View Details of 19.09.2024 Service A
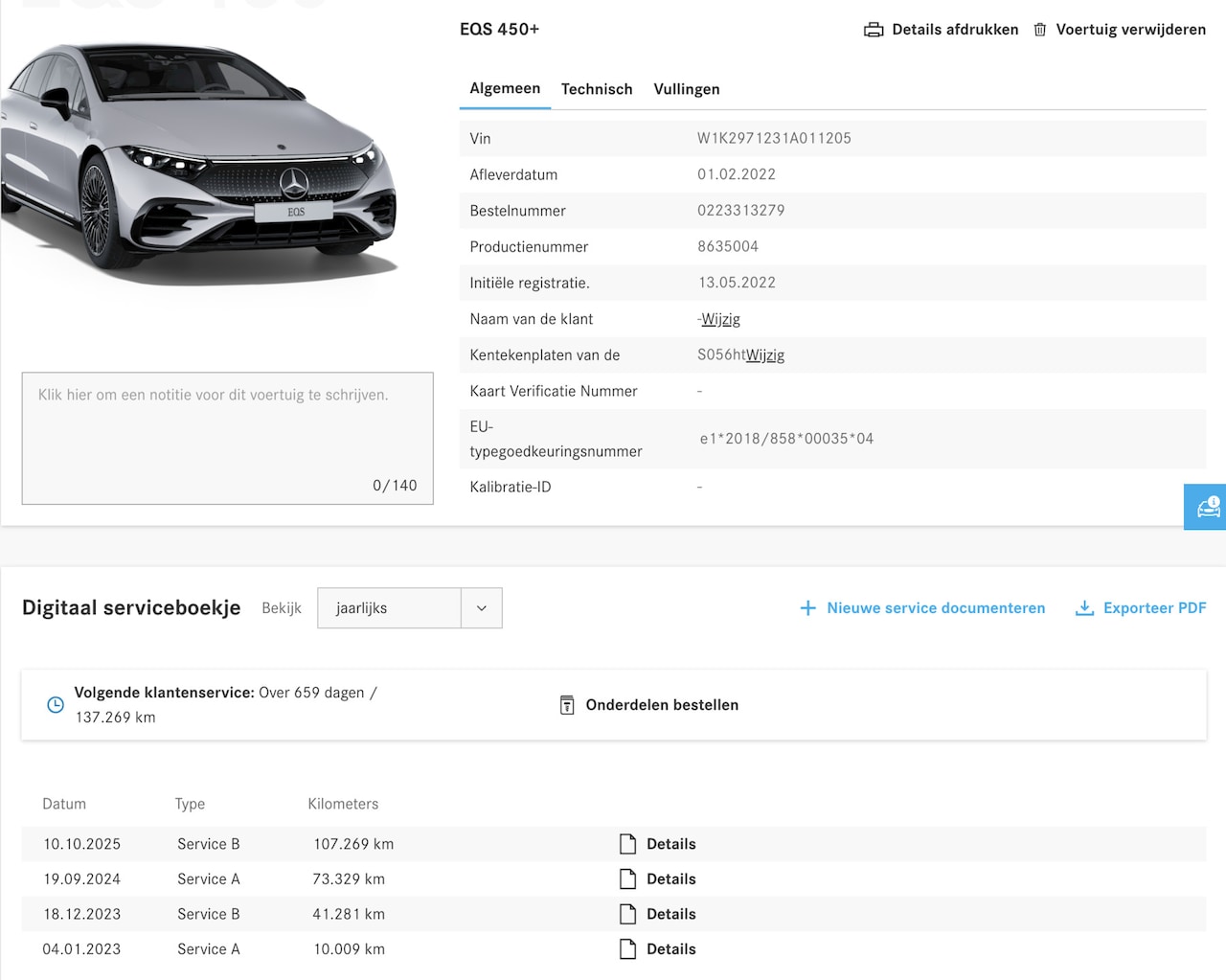 (x=670, y=879)
